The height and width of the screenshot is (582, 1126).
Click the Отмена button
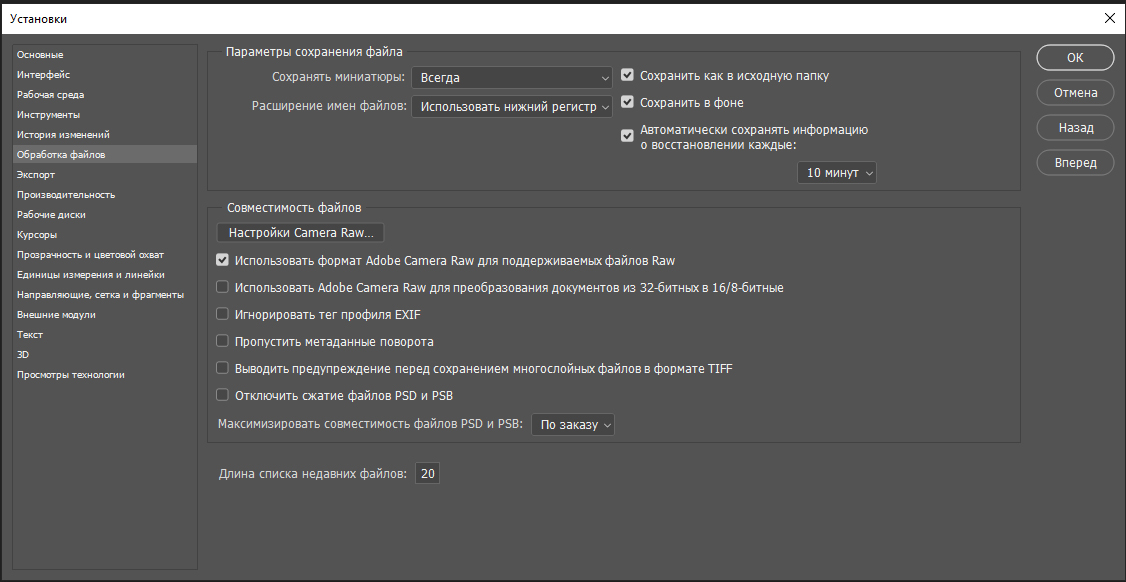pos(1075,93)
